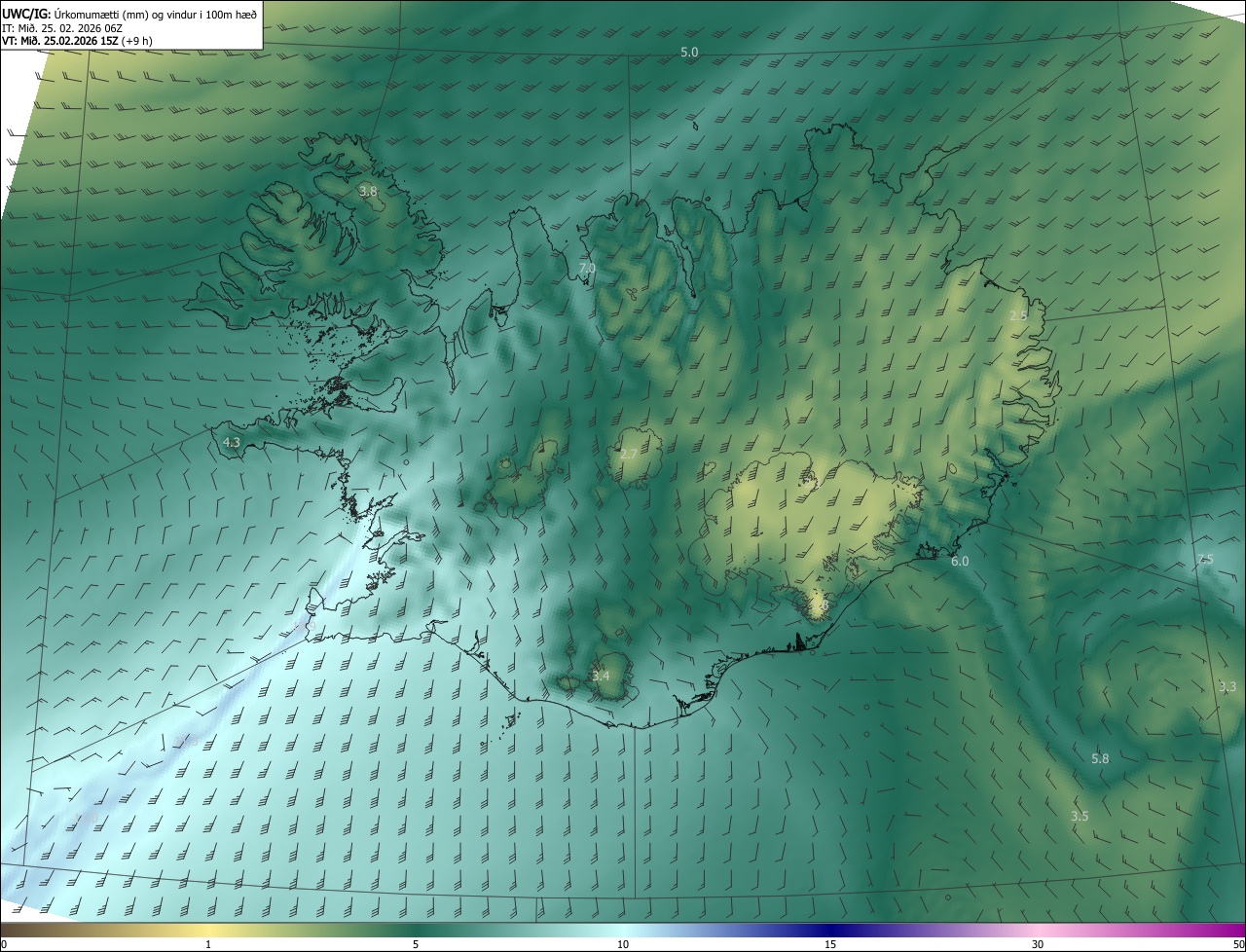The width and height of the screenshot is (1246, 952).
Task: Click the 3.5 value label in the southeast sea
Action: pos(1080,816)
